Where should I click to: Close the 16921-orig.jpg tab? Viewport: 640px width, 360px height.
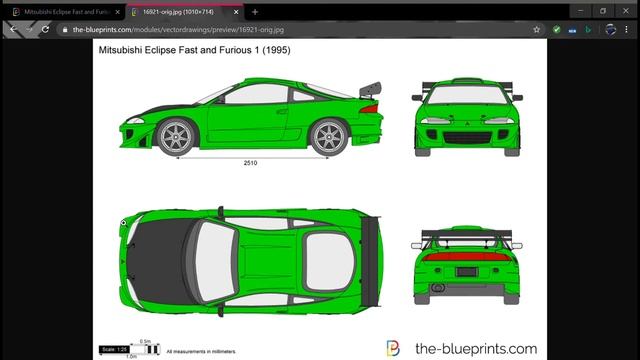click(236, 12)
